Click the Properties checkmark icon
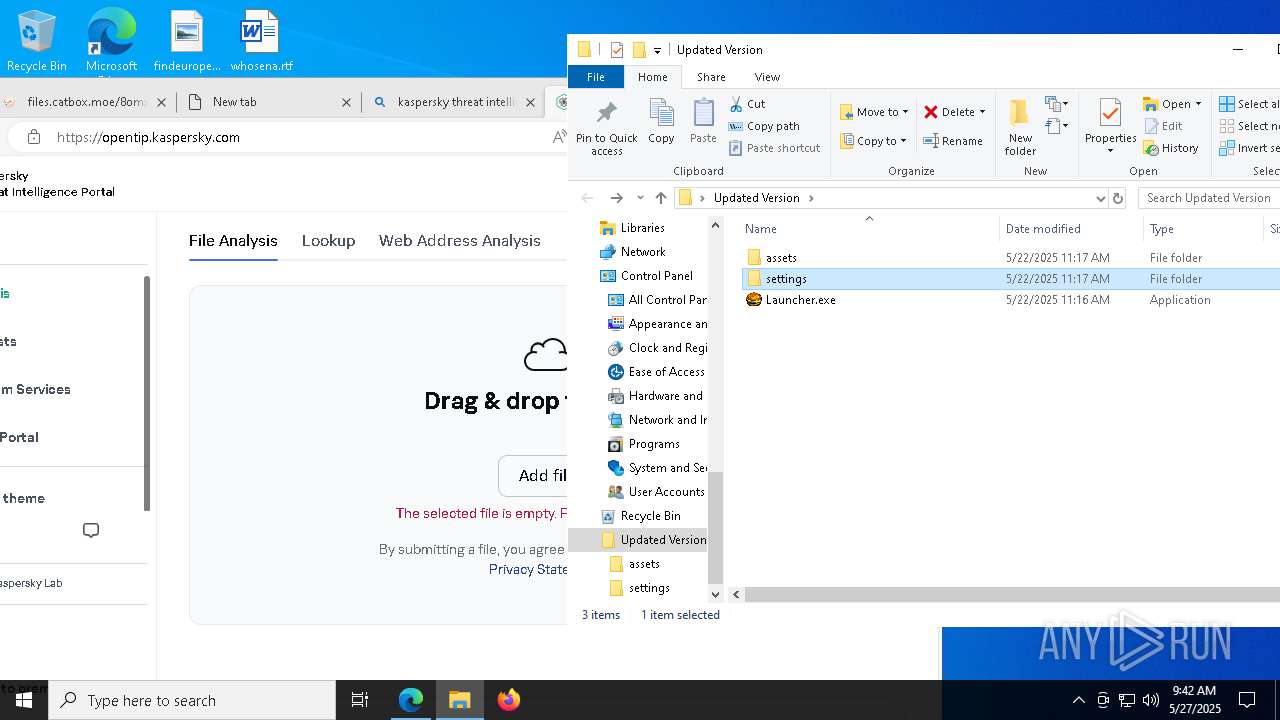 pyautogui.click(x=1110, y=113)
